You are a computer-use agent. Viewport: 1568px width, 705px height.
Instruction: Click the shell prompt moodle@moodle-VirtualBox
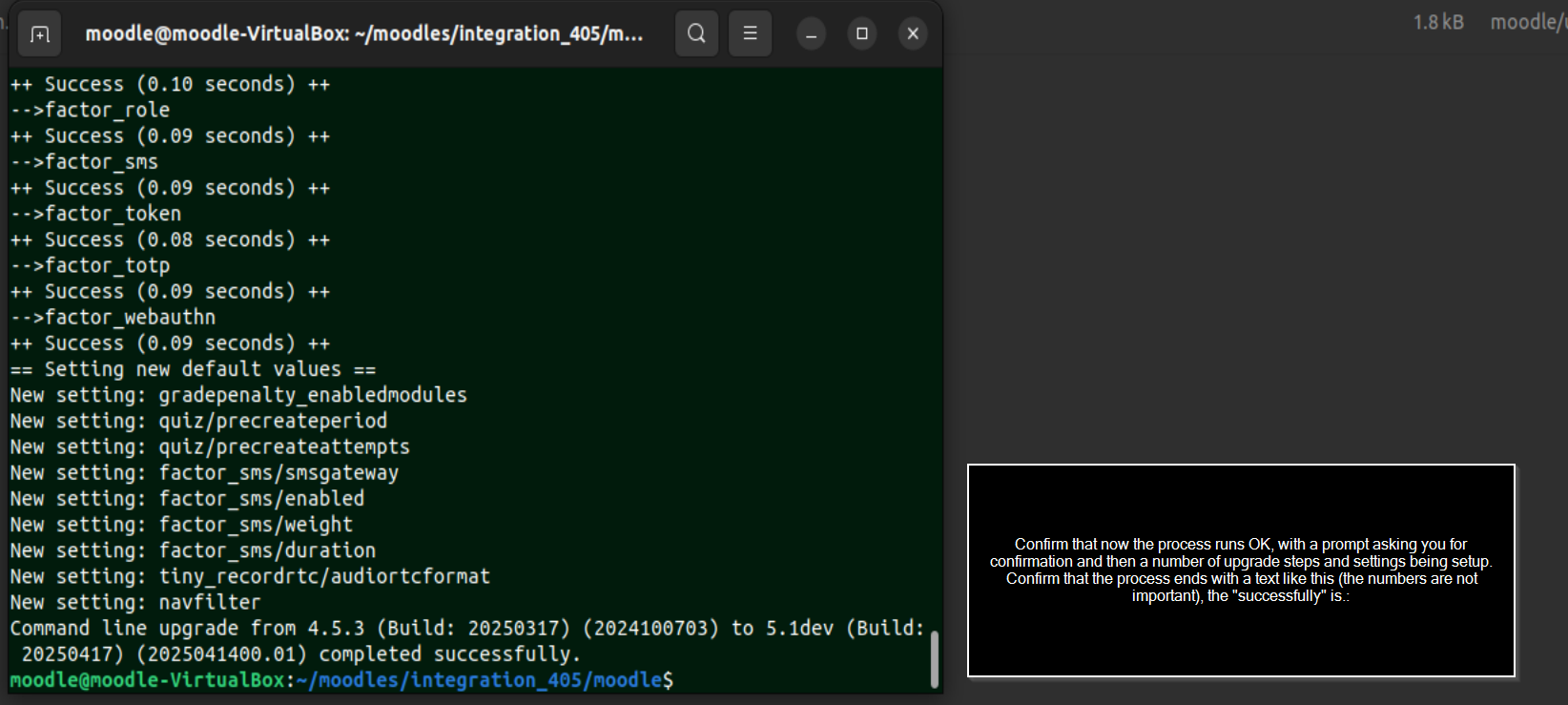pyautogui.click(x=147, y=680)
